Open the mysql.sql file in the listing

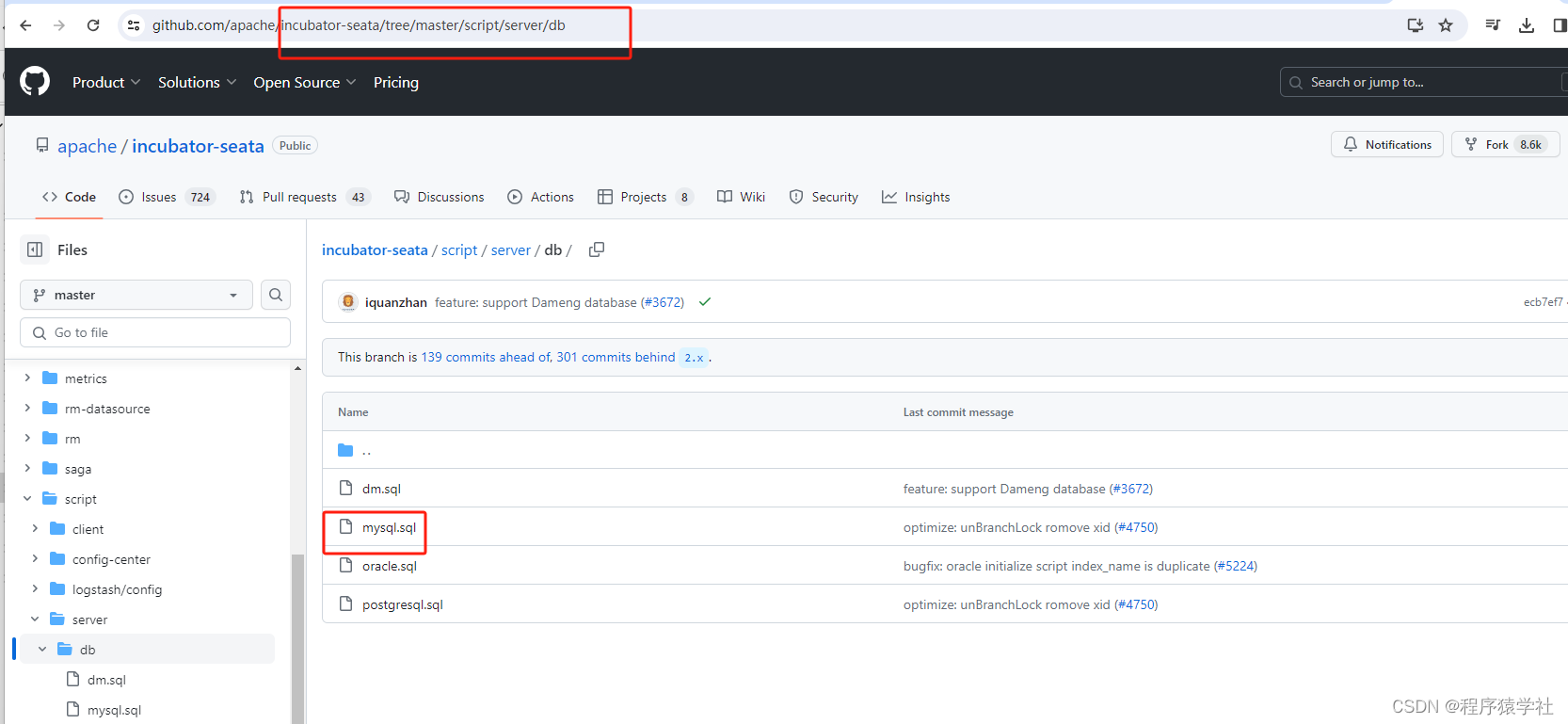click(x=389, y=527)
